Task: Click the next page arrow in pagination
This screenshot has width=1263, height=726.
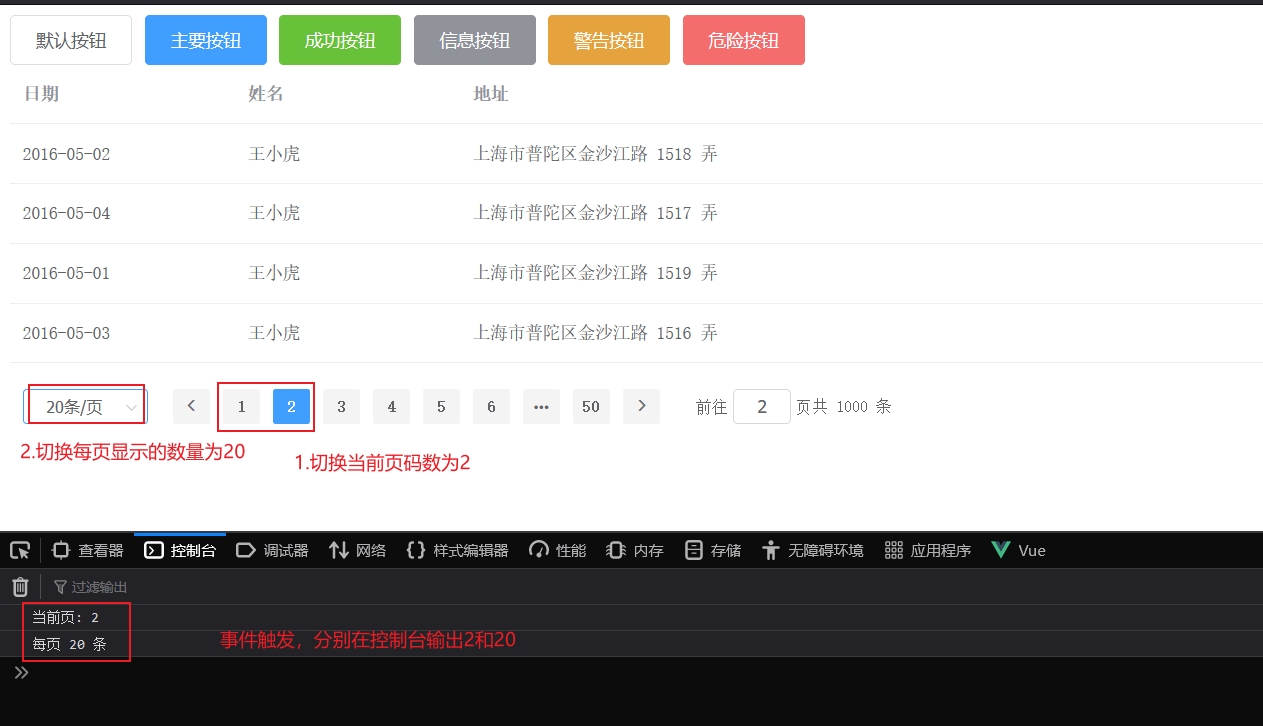Action: 641,406
